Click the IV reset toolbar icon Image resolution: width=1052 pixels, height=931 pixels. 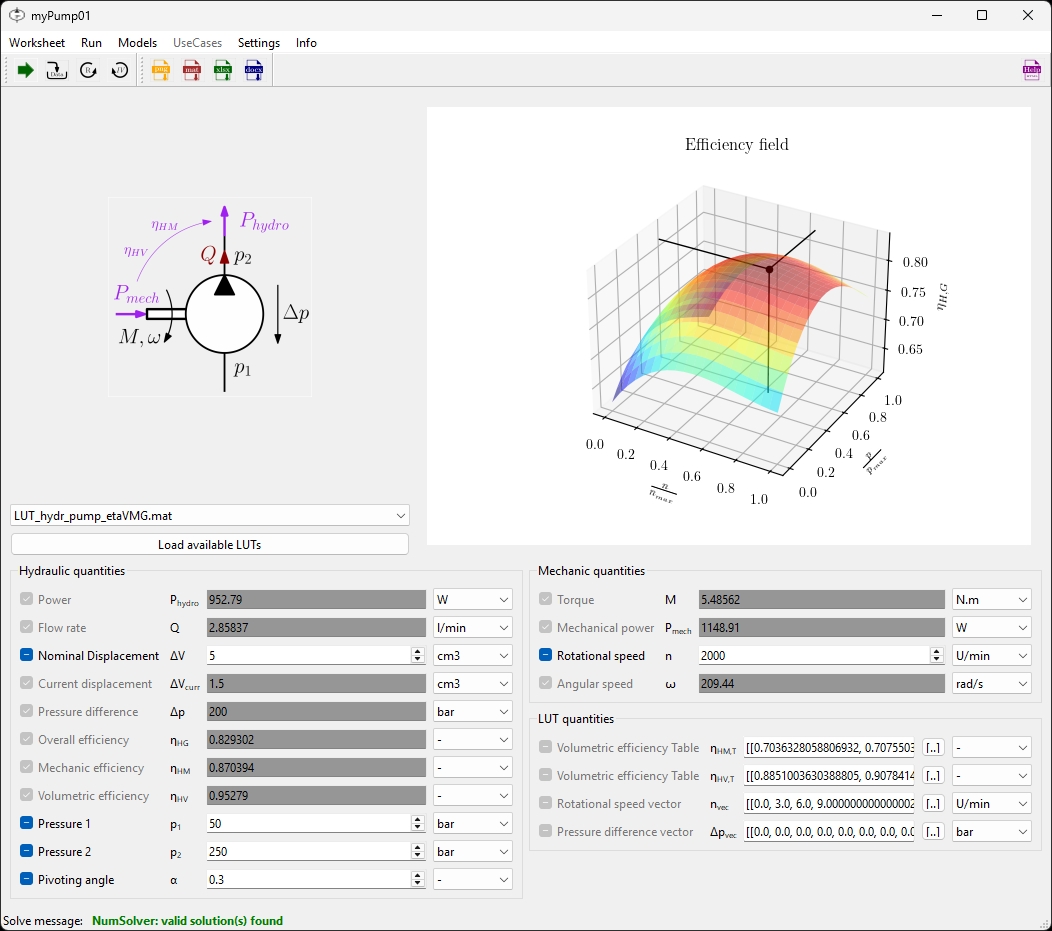119,70
